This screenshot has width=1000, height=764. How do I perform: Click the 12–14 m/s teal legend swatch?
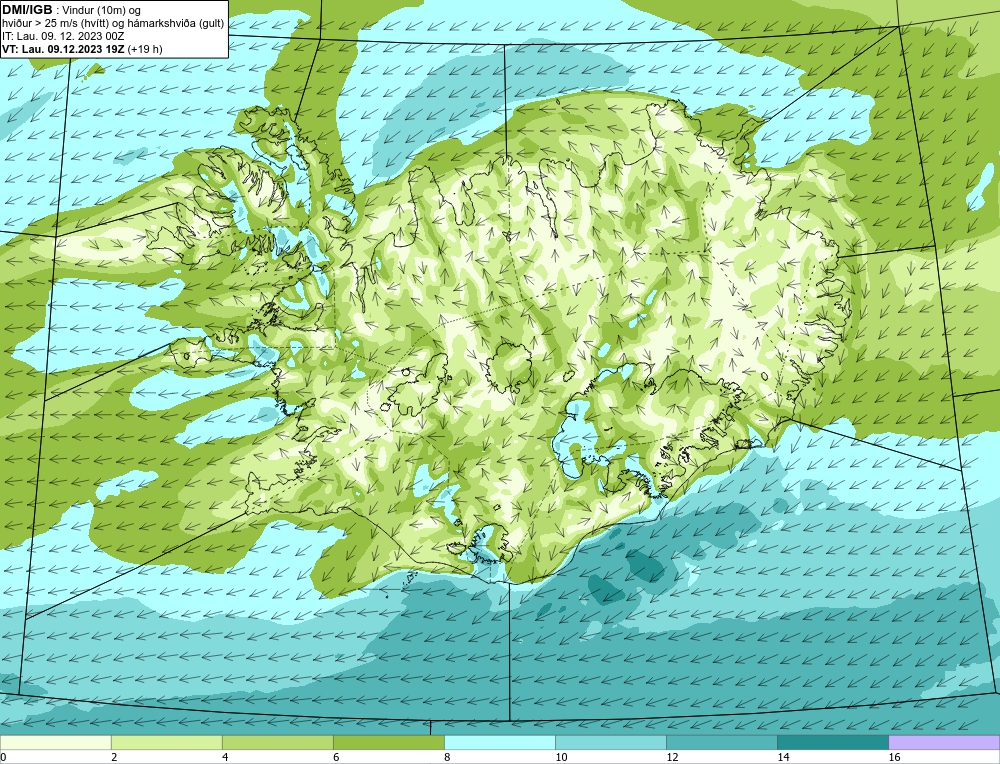point(721,742)
